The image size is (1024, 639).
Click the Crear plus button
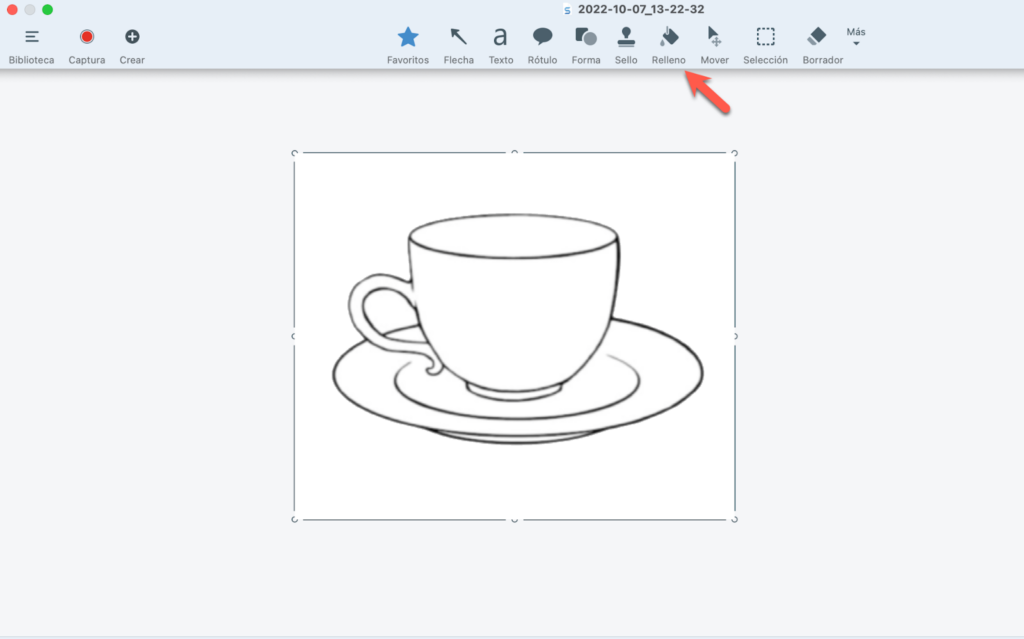tap(132, 37)
